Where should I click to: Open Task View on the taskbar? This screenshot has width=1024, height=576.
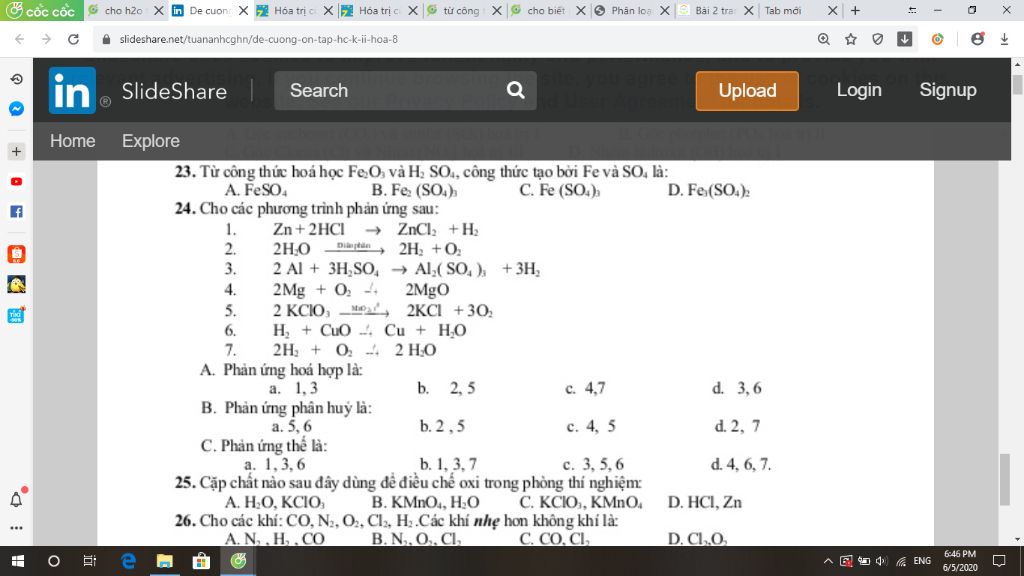(x=89, y=561)
